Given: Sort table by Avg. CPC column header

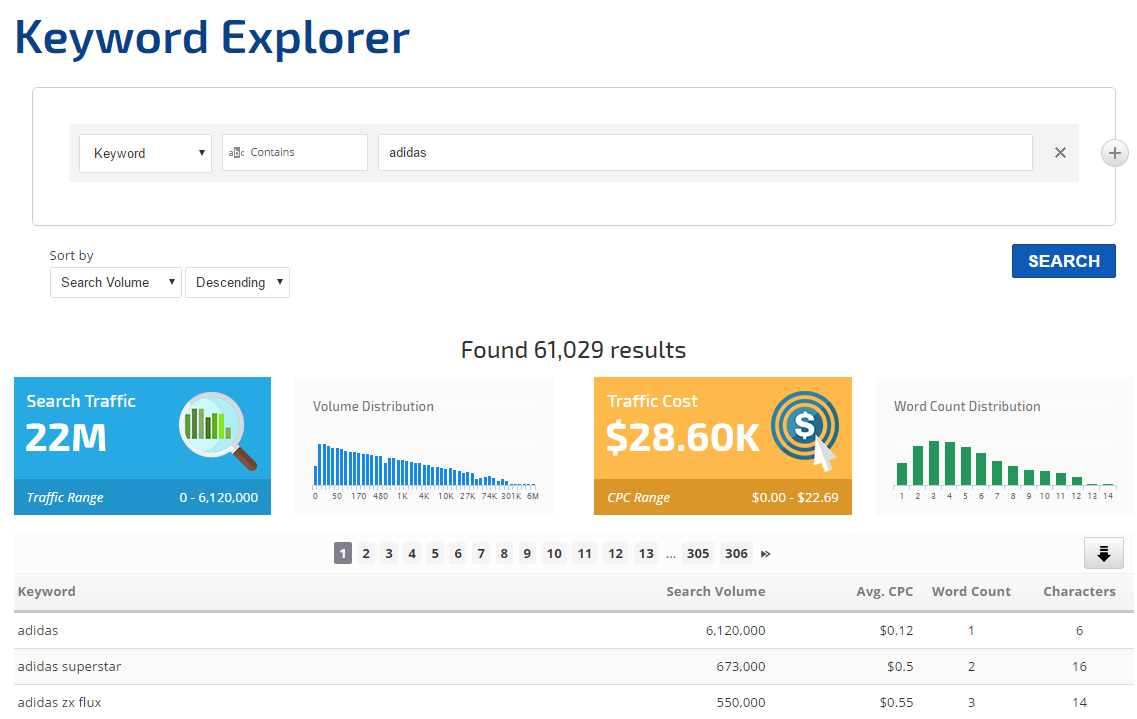Looking at the screenshot, I should point(884,591).
